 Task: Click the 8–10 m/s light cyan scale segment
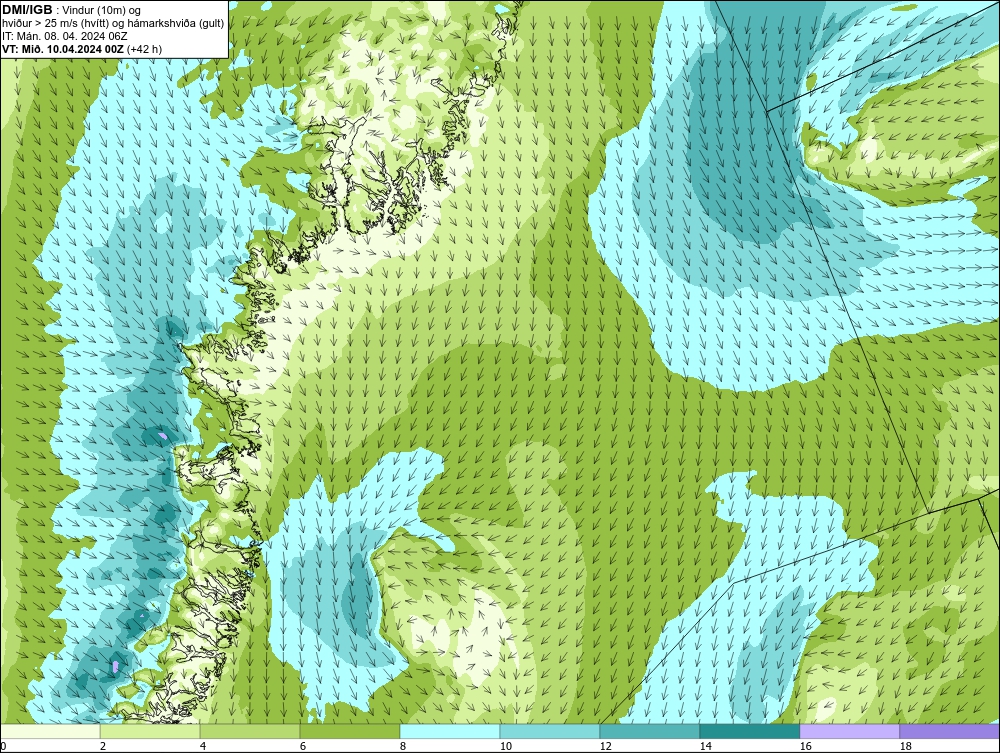pos(450,731)
